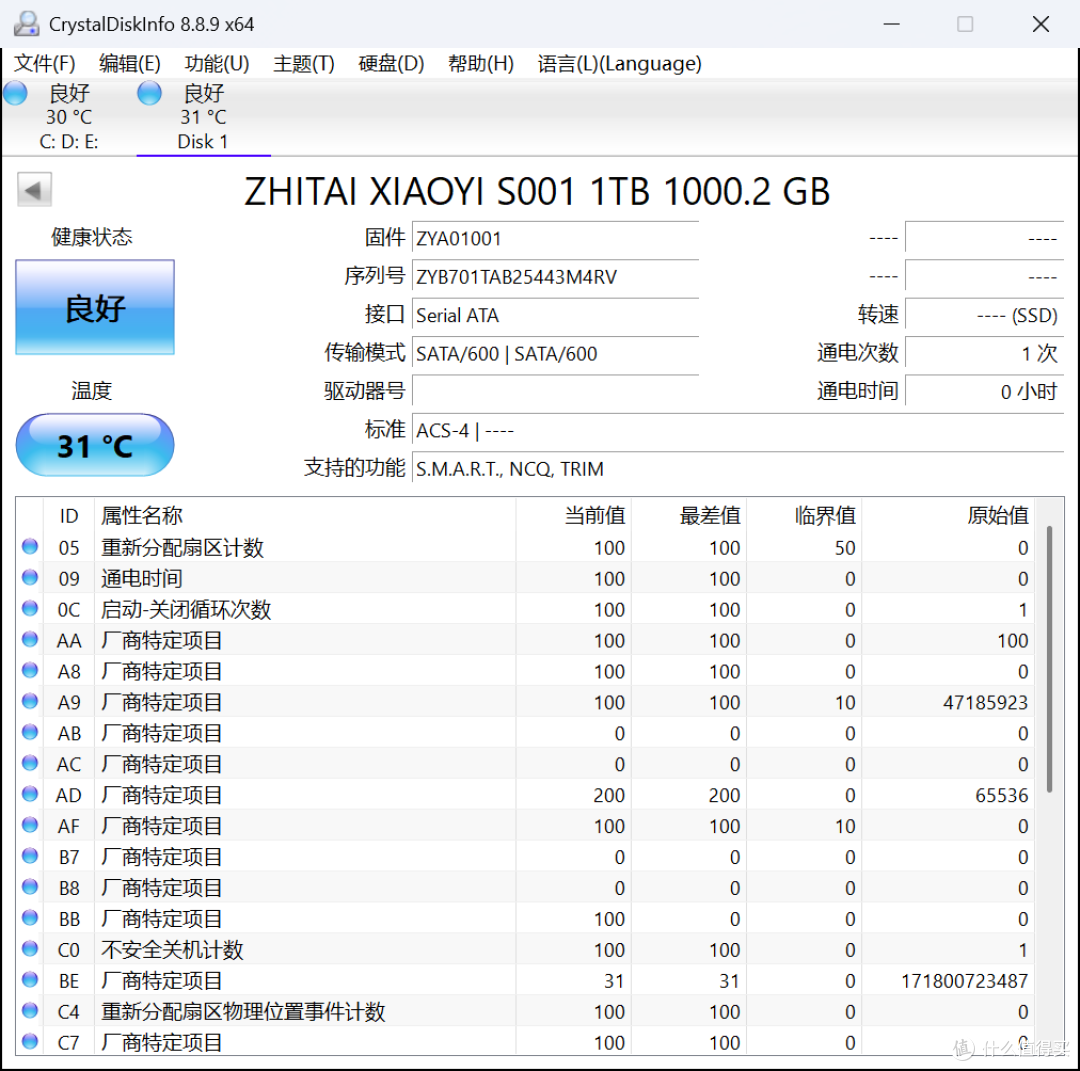This screenshot has width=1080, height=1071.
Task: Click raw value 65536
Action: [1001, 796]
